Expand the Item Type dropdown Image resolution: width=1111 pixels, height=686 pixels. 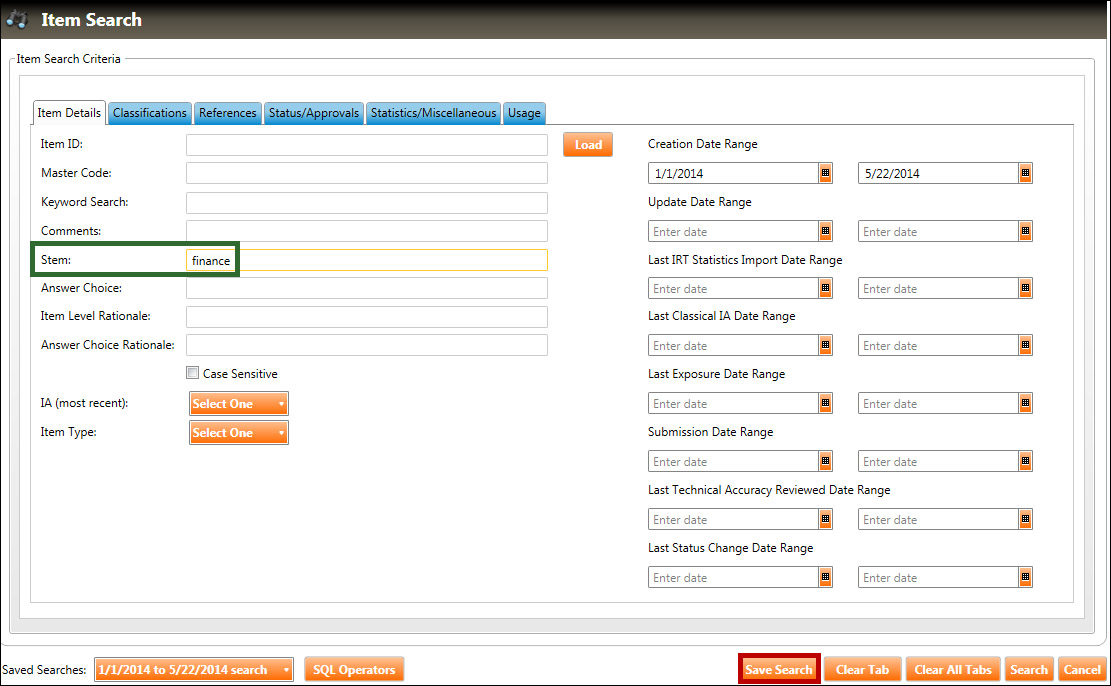pyautogui.click(x=239, y=433)
